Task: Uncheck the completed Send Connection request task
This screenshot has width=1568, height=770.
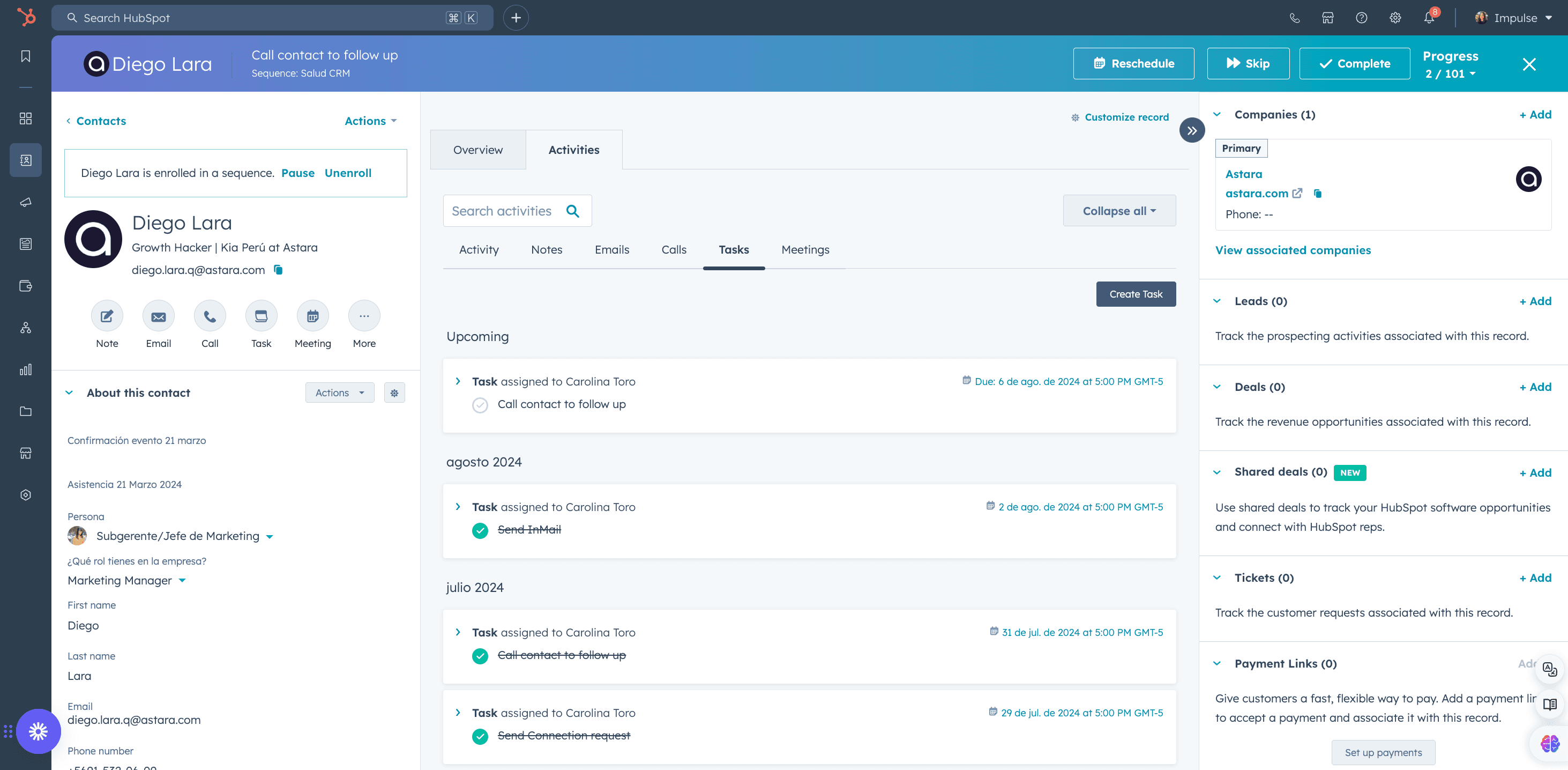Action: [480, 737]
